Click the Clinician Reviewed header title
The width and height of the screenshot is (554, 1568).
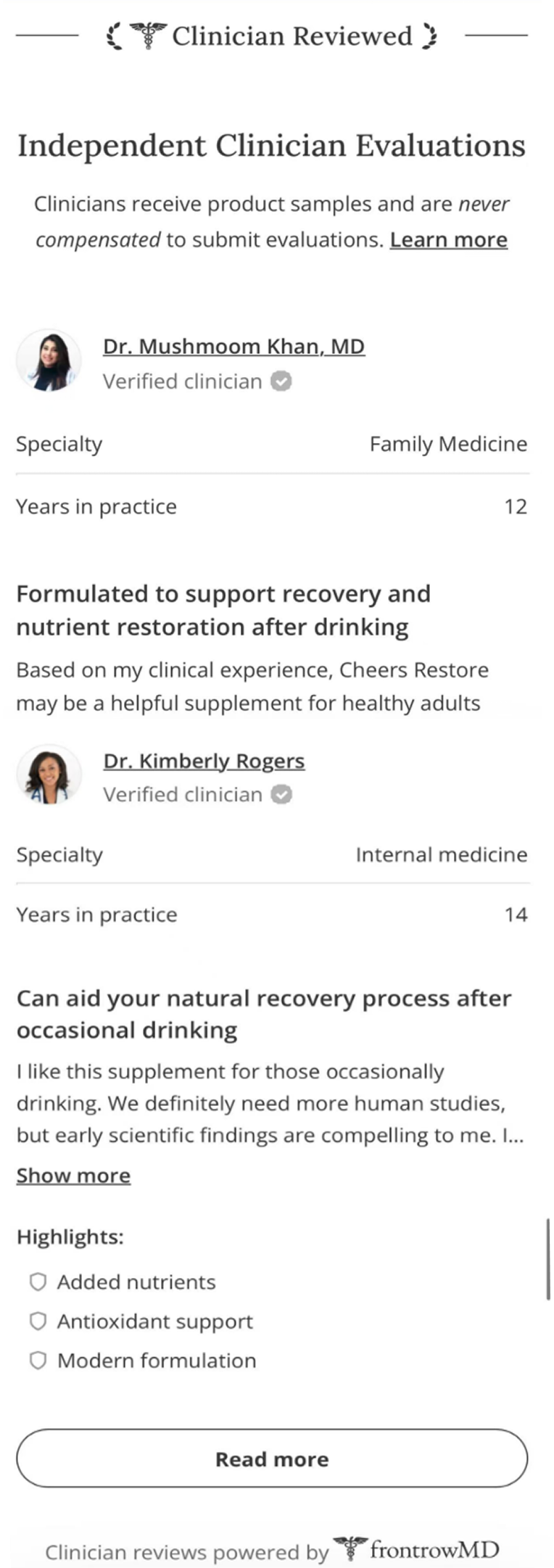[x=292, y=36]
